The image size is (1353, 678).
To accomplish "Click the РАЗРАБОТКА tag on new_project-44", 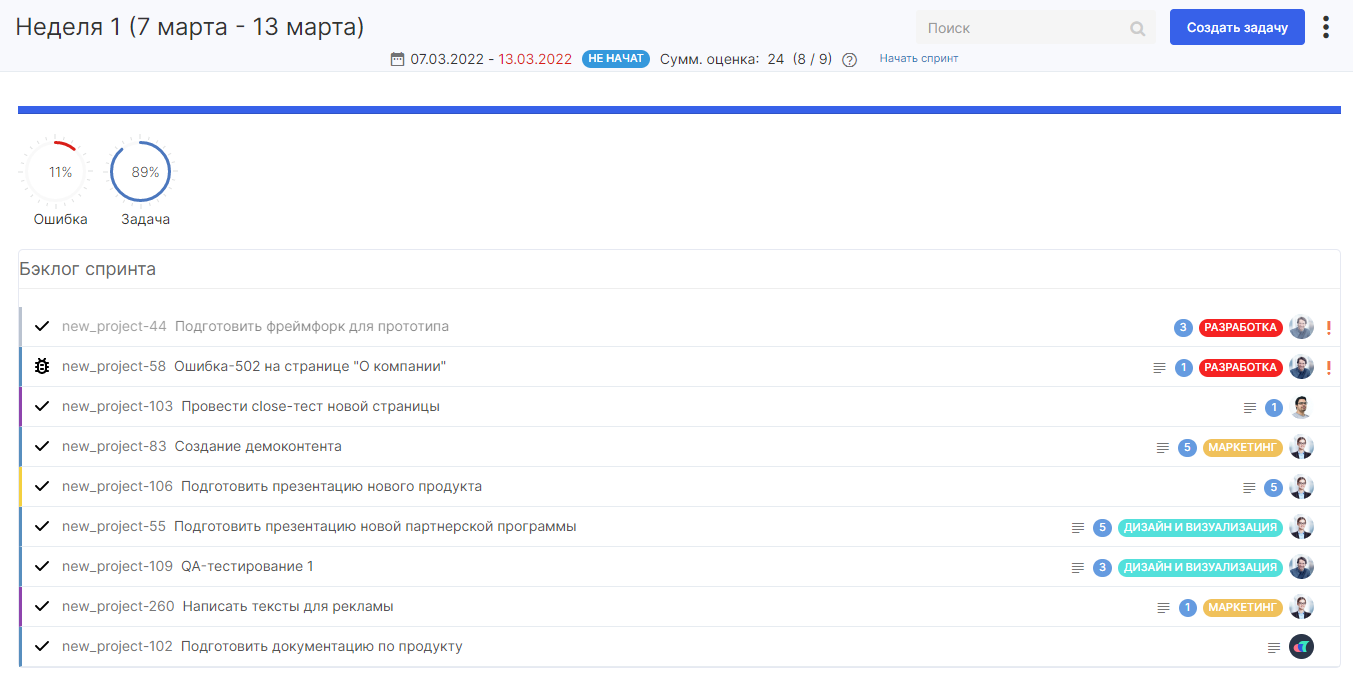I will tap(1241, 327).
